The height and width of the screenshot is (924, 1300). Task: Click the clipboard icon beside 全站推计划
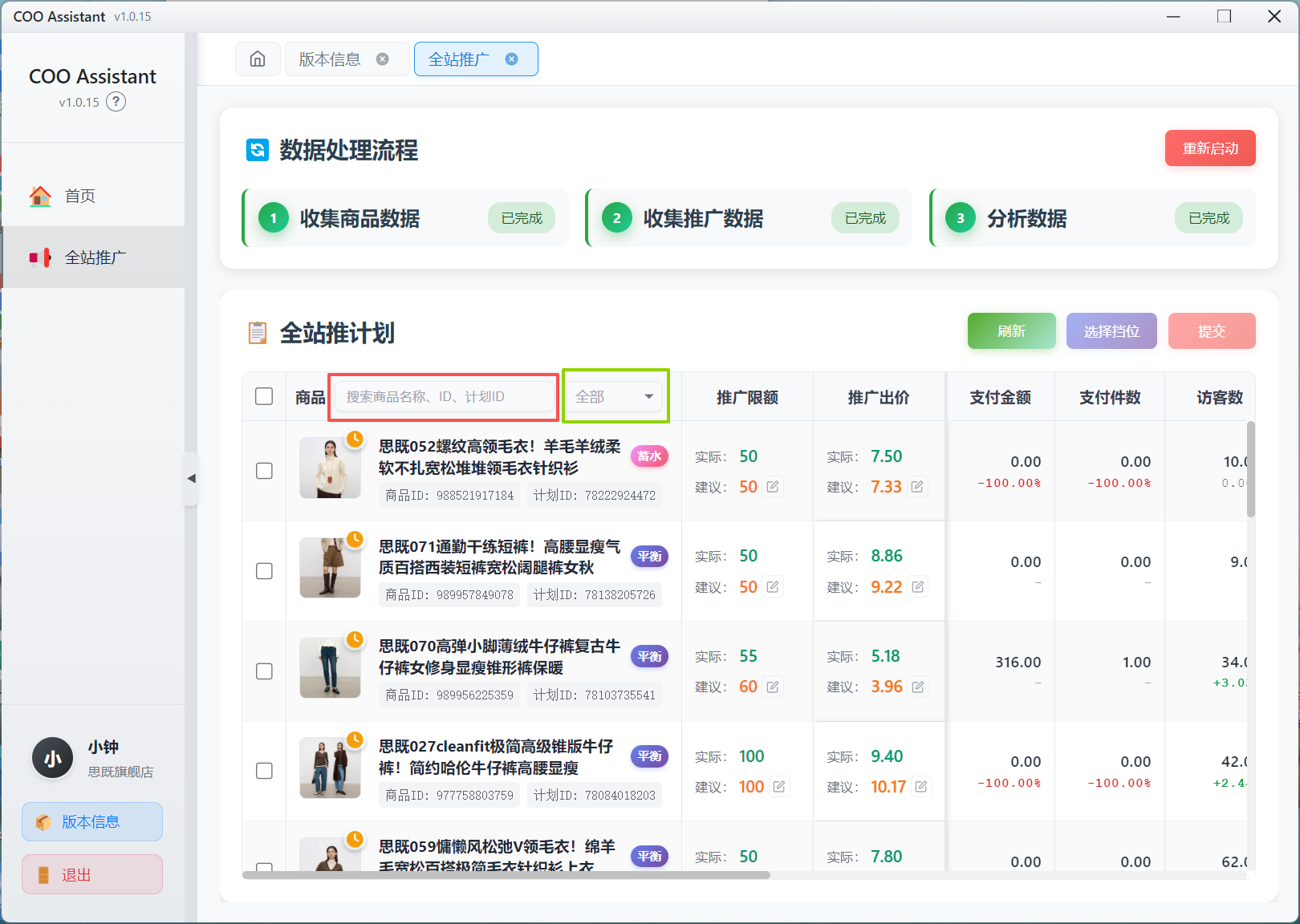pos(257,332)
